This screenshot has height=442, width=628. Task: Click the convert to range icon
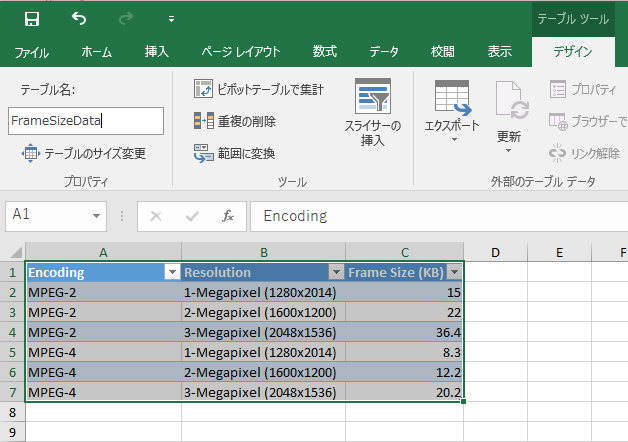coord(203,153)
